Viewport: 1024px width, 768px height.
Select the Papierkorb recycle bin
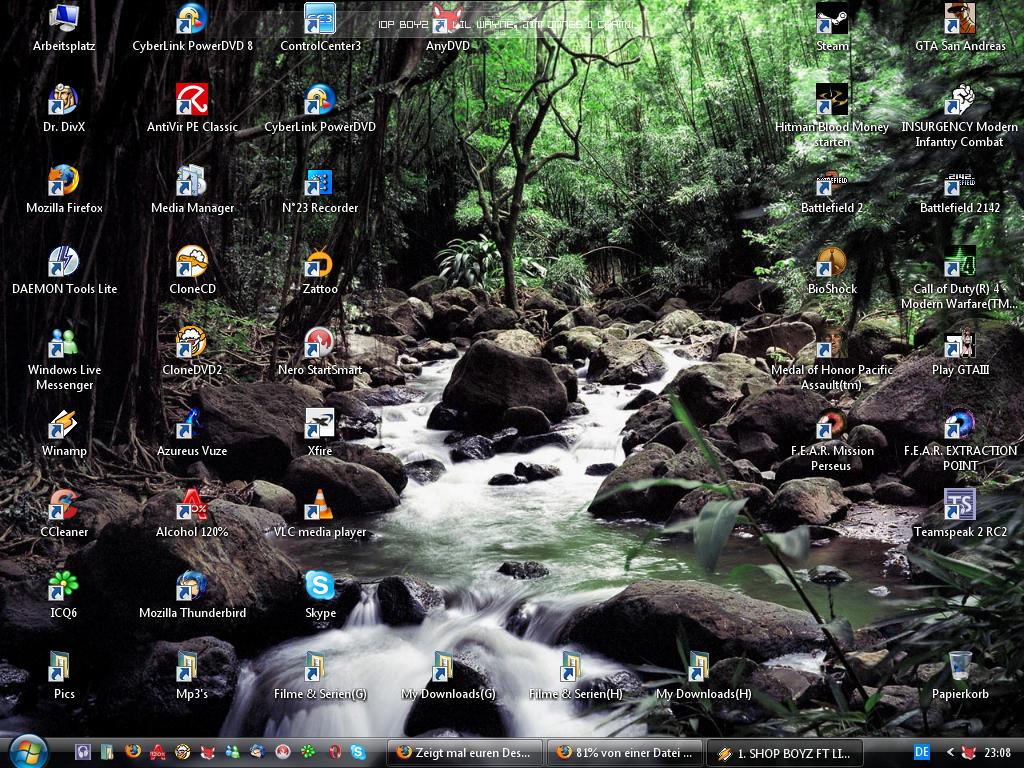960,668
